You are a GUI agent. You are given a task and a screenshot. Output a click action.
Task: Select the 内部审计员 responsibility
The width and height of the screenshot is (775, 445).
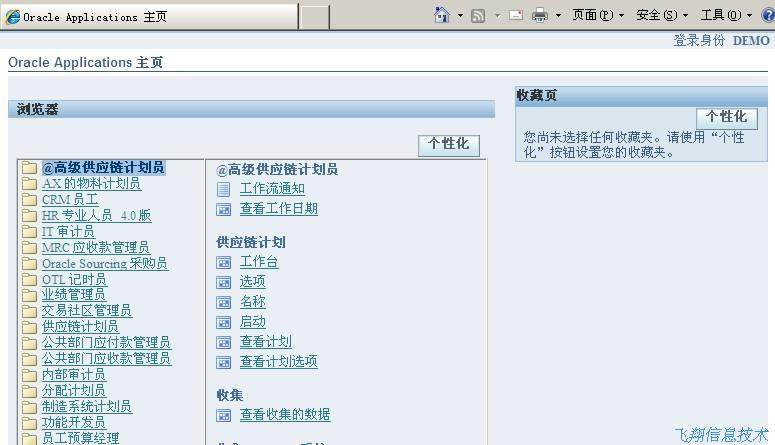74,374
